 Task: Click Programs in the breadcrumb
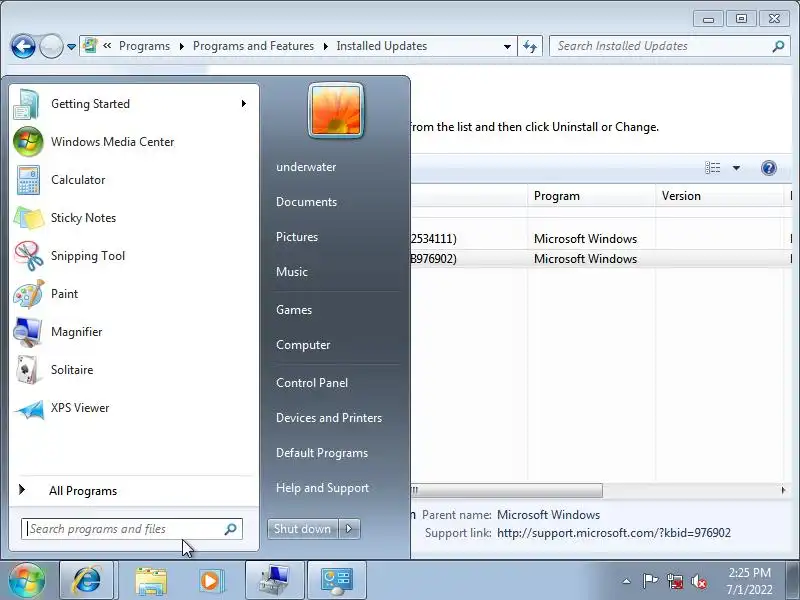144,46
